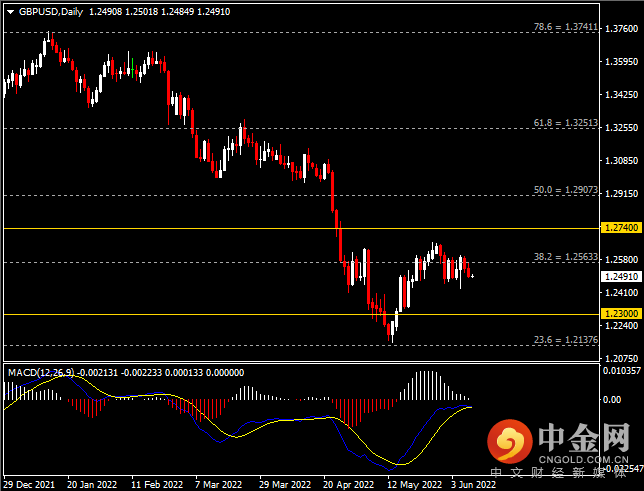The height and width of the screenshot is (491, 644).
Task: Click the 3 Jun 2022 date marker
Action: 473,484
